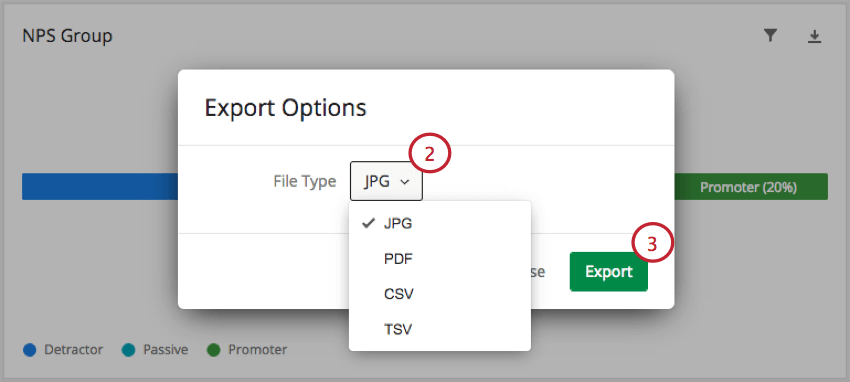This screenshot has height=382, width=850.
Task: Choose TSV from the file type list
Action: point(440,329)
